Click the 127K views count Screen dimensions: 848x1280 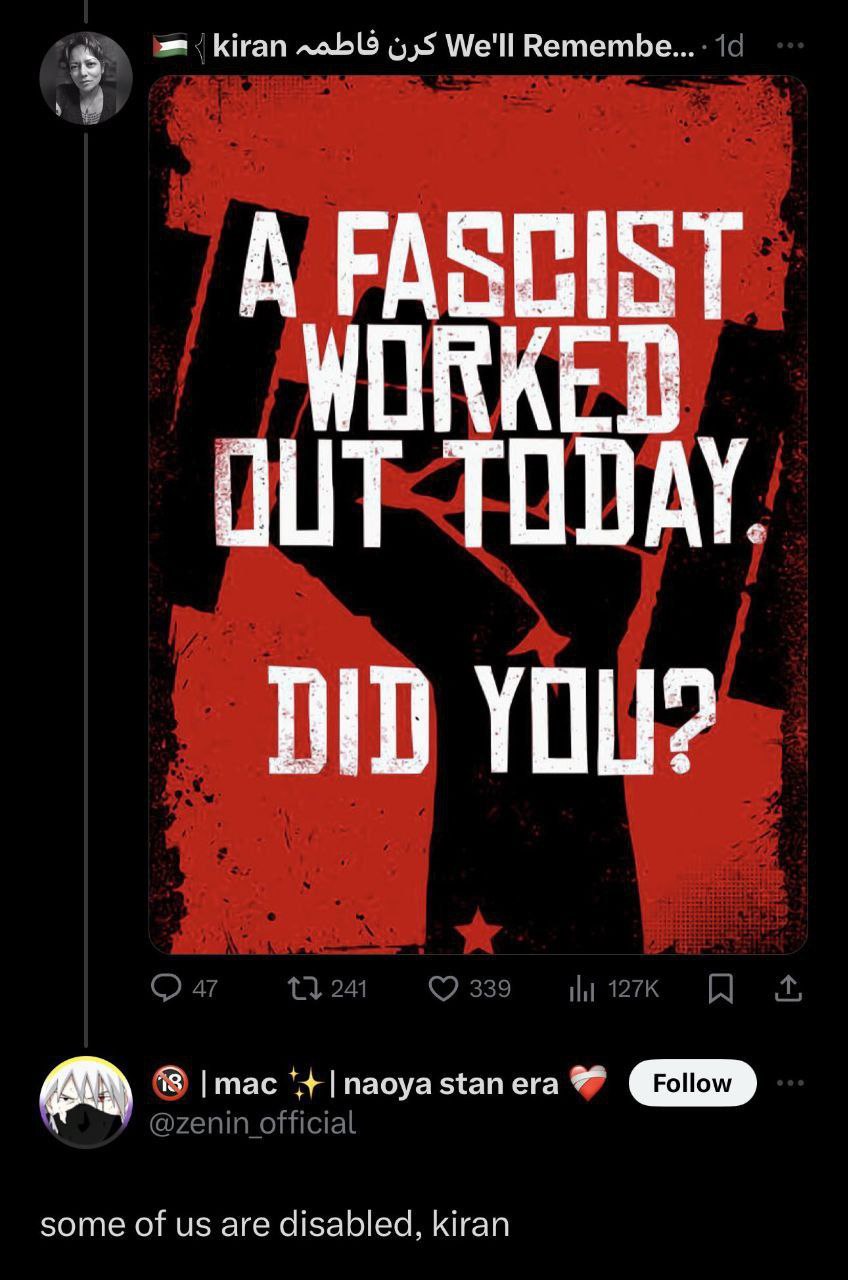(633, 989)
